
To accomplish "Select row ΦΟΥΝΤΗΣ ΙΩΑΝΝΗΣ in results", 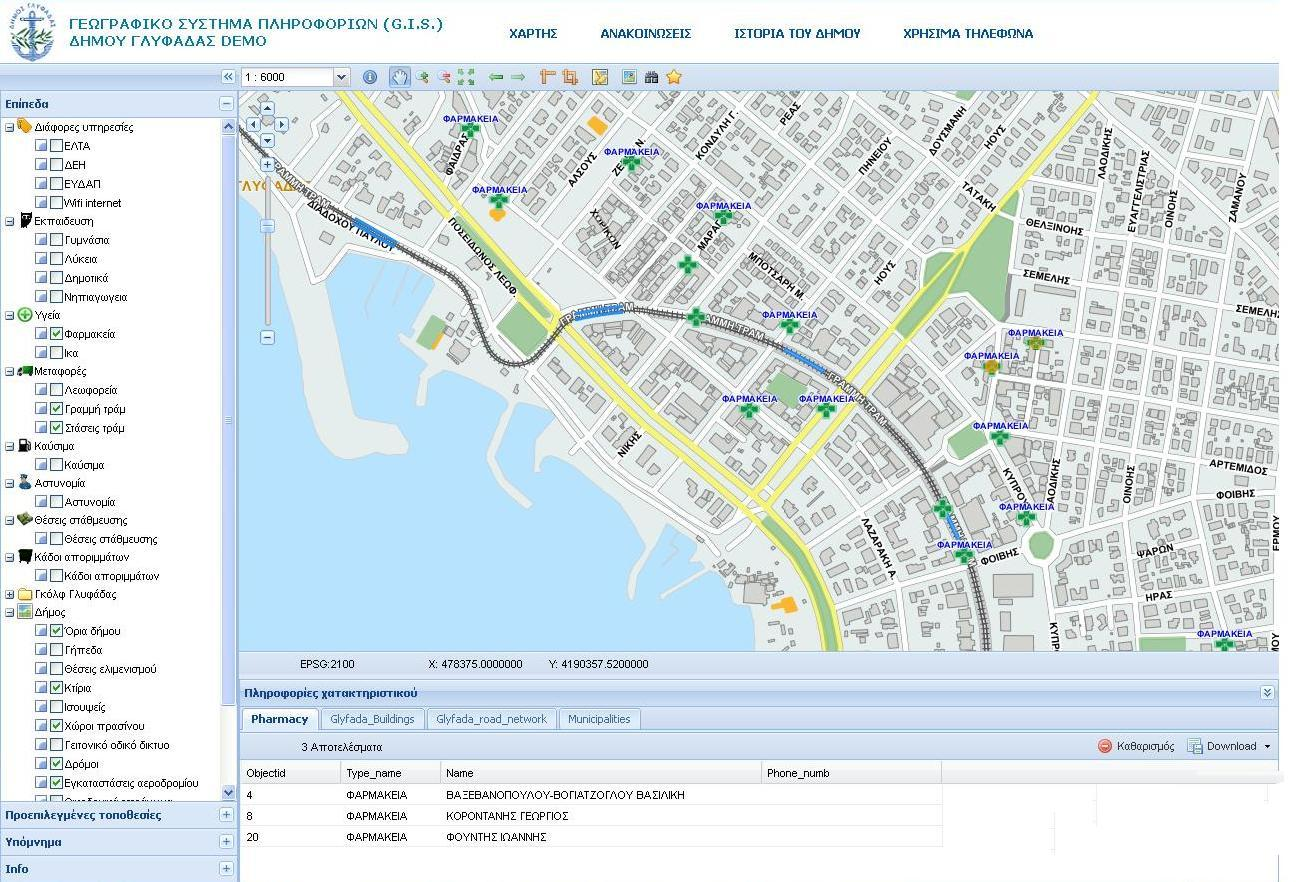I will (591, 837).
